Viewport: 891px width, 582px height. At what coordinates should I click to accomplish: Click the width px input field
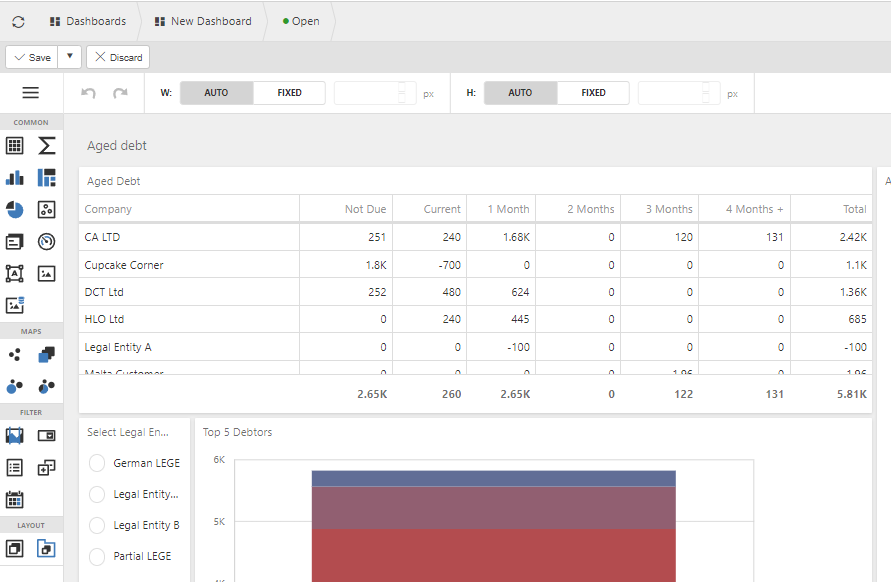pyautogui.click(x=366, y=93)
